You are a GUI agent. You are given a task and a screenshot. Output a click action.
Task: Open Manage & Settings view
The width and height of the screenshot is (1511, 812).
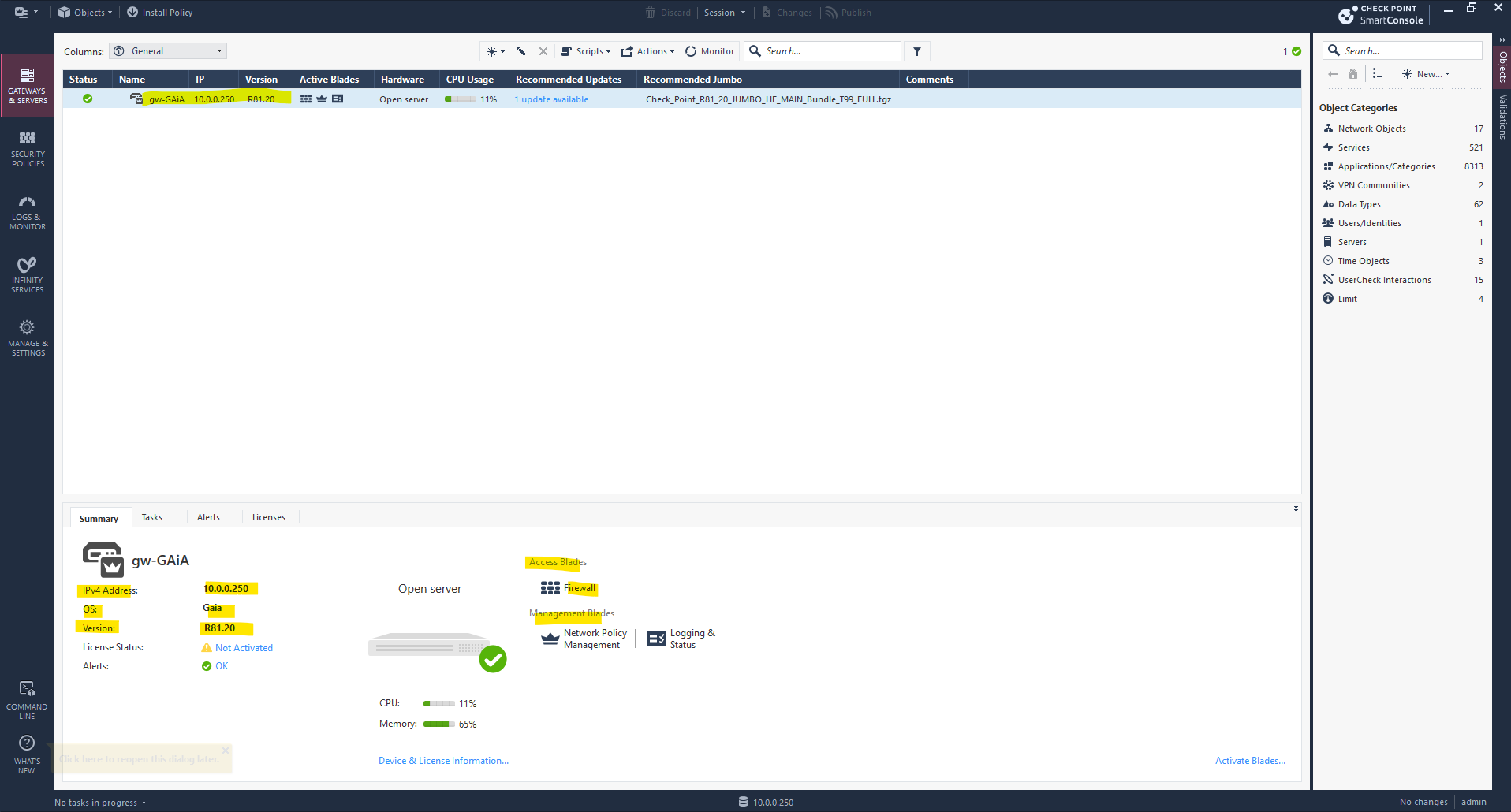pyautogui.click(x=28, y=338)
